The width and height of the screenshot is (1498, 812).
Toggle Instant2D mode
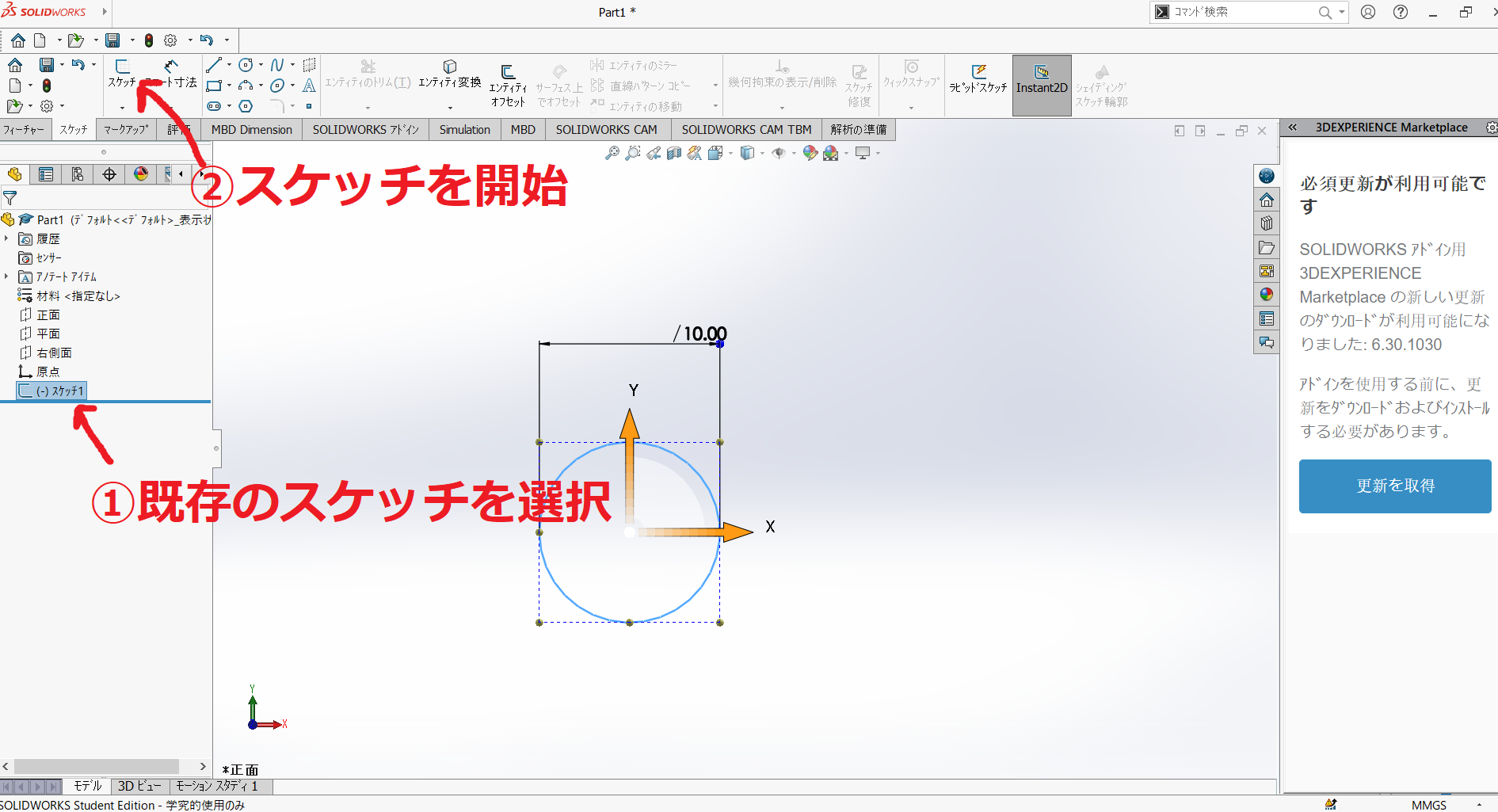click(1042, 86)
